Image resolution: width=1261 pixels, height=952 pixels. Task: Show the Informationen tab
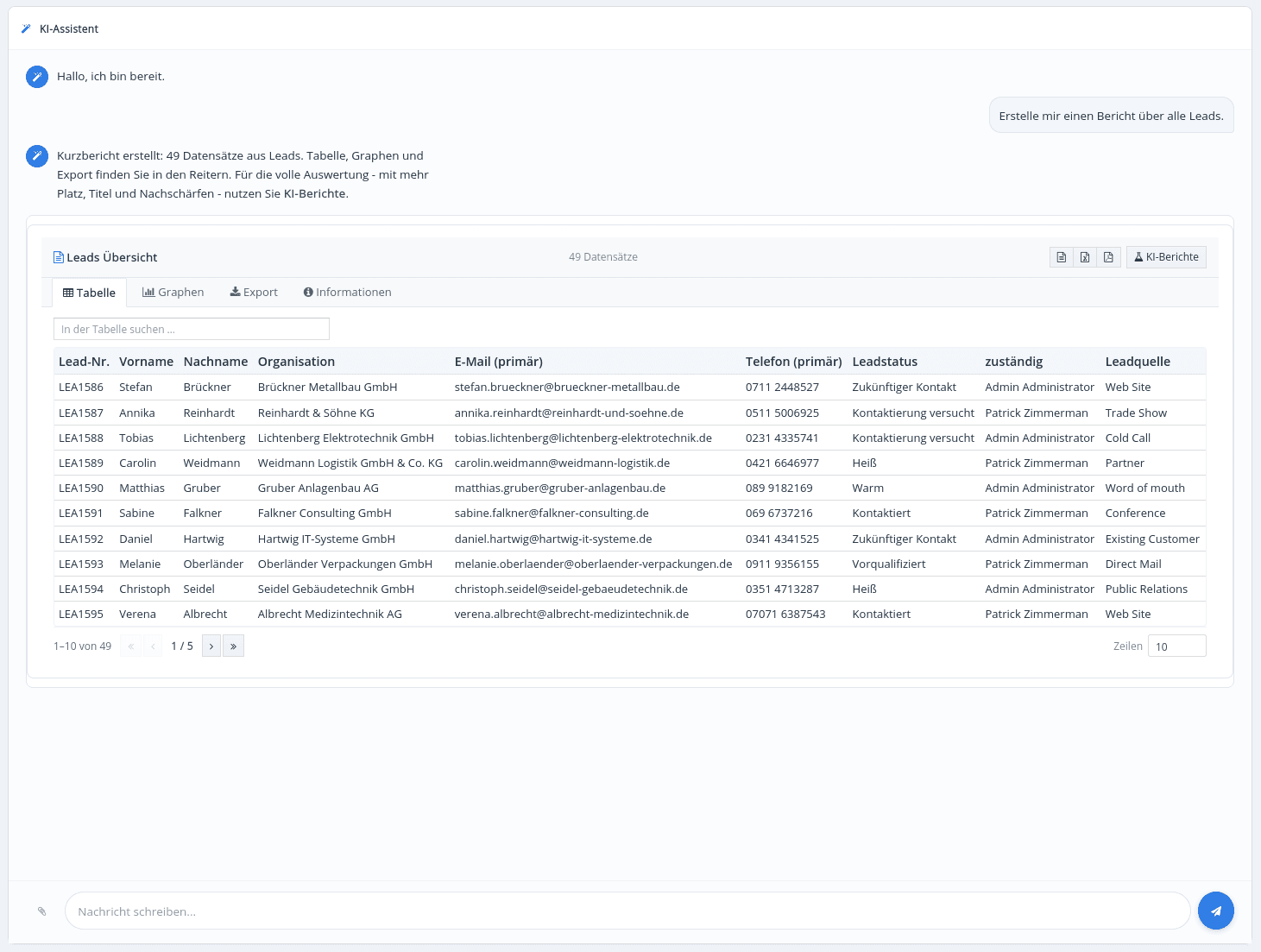[x=348, y=293]
